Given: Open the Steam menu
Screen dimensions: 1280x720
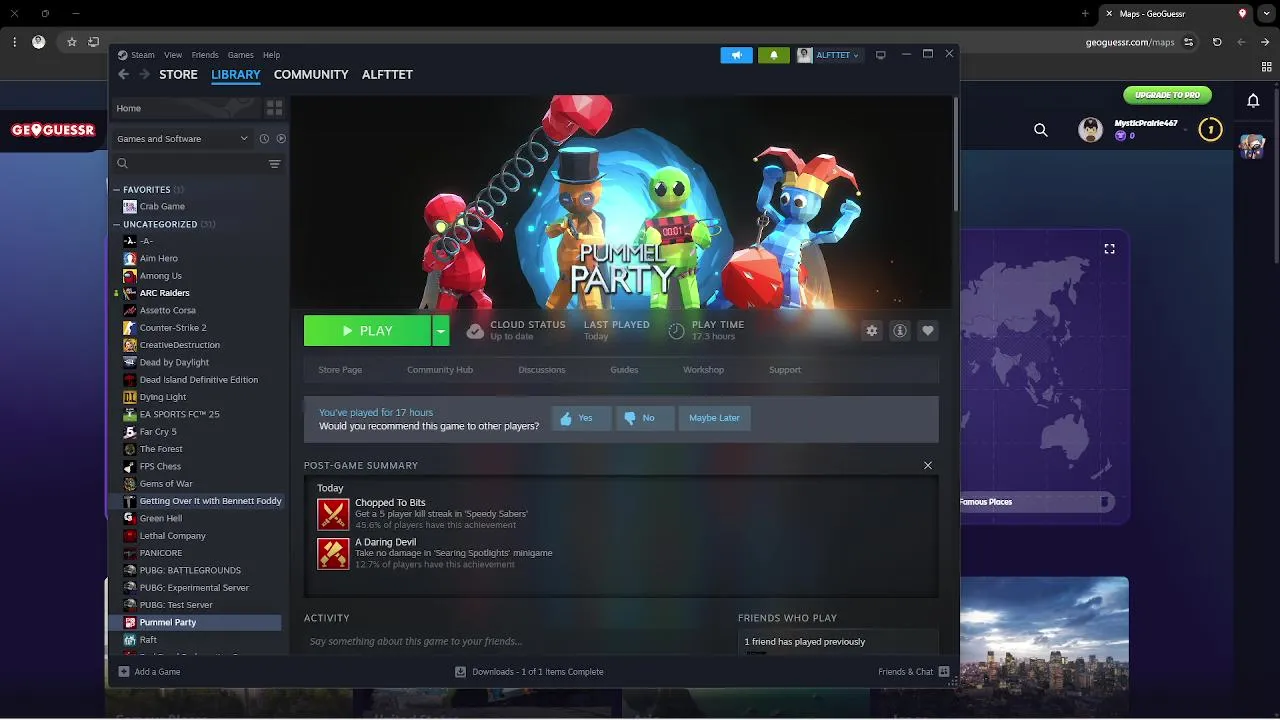Looking at the screenshot, I should [143, 55].
